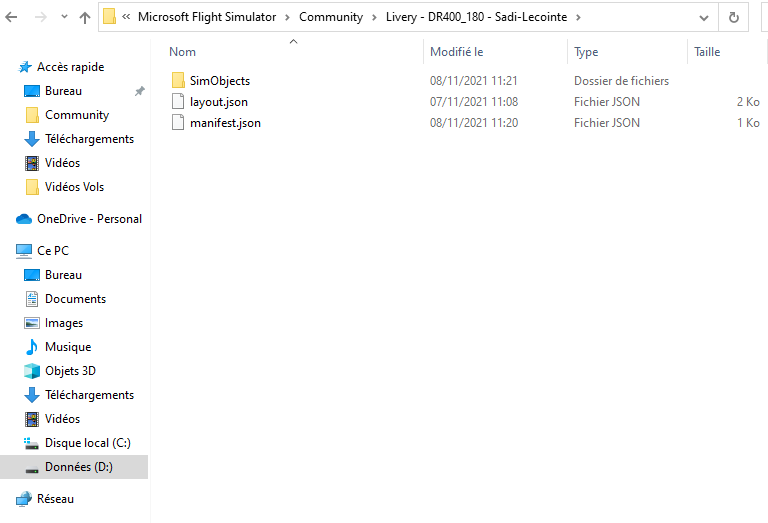Image resolution: width=768 pixels, height=523 pixels.
Task: Sort files by Modifié le column
Action: coord(456,52)
